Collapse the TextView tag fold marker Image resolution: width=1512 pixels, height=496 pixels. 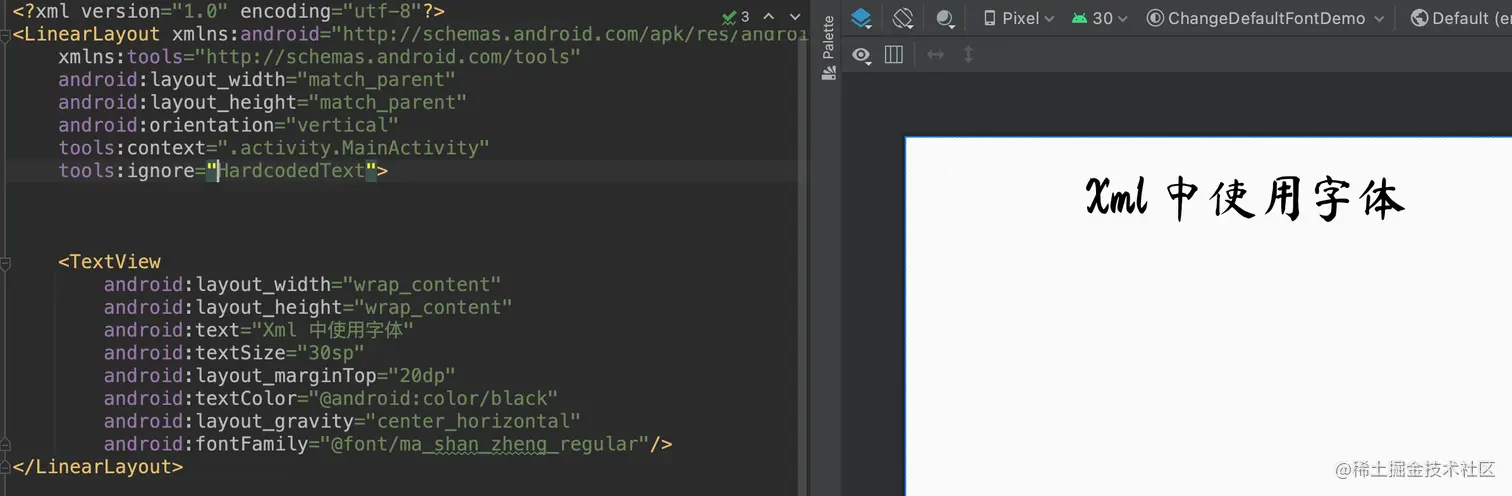click(x=5, y=262)
